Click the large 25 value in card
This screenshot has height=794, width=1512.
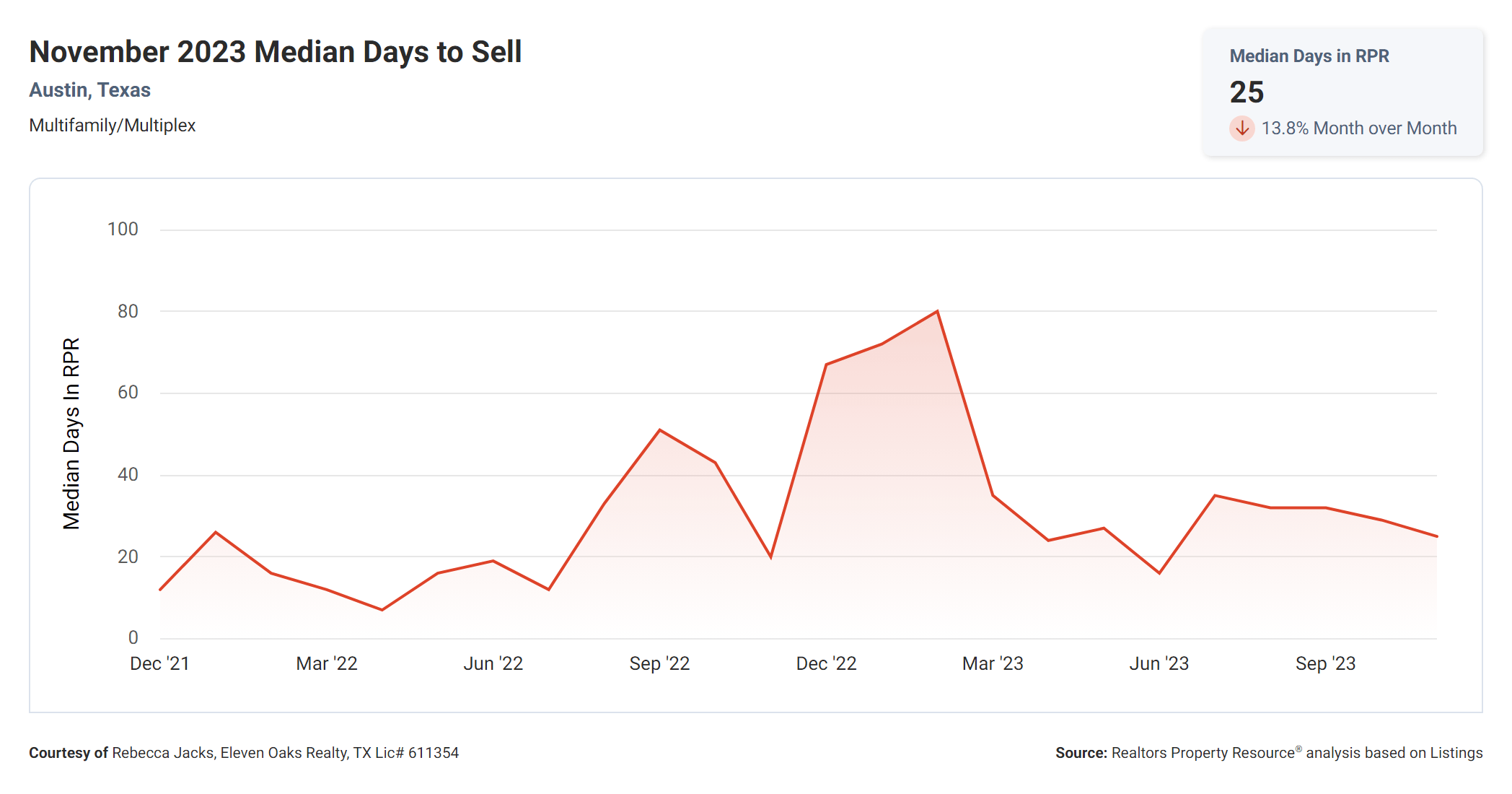click(1247, 92)
